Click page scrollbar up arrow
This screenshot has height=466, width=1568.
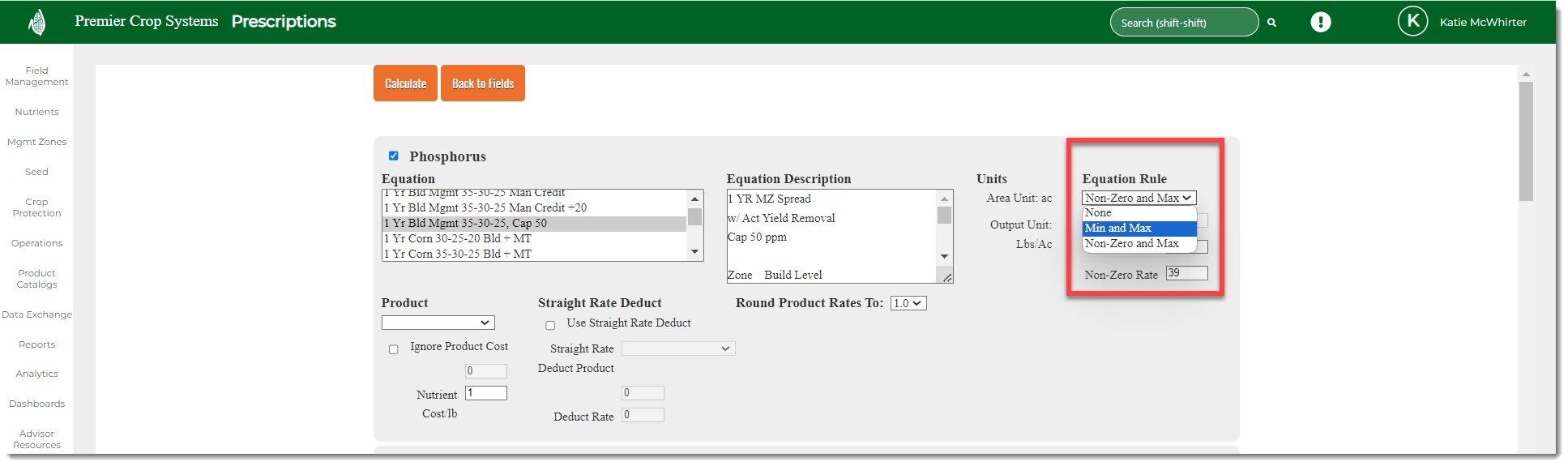1526,75
